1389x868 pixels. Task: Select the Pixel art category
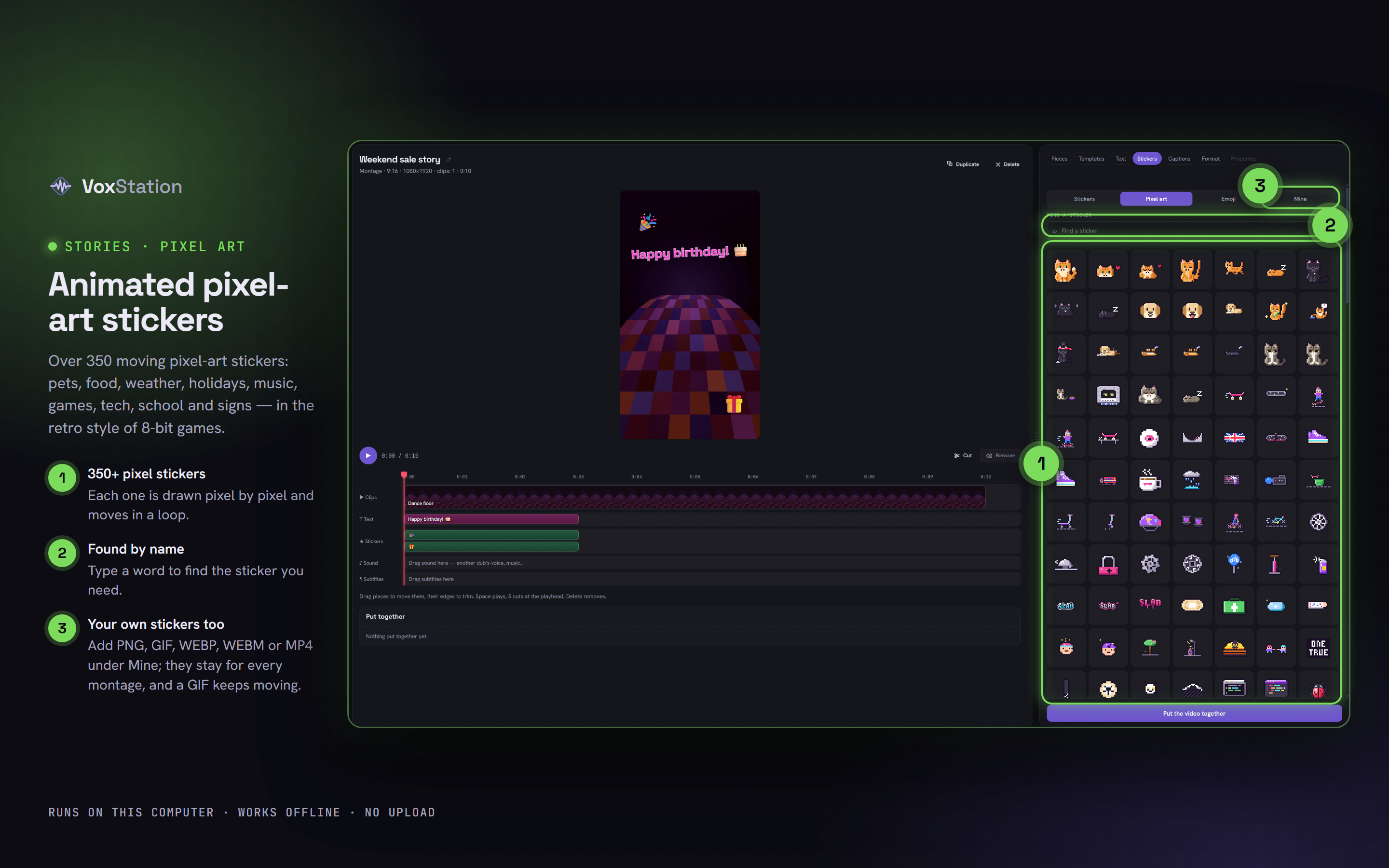click(x=1156, y=199)
